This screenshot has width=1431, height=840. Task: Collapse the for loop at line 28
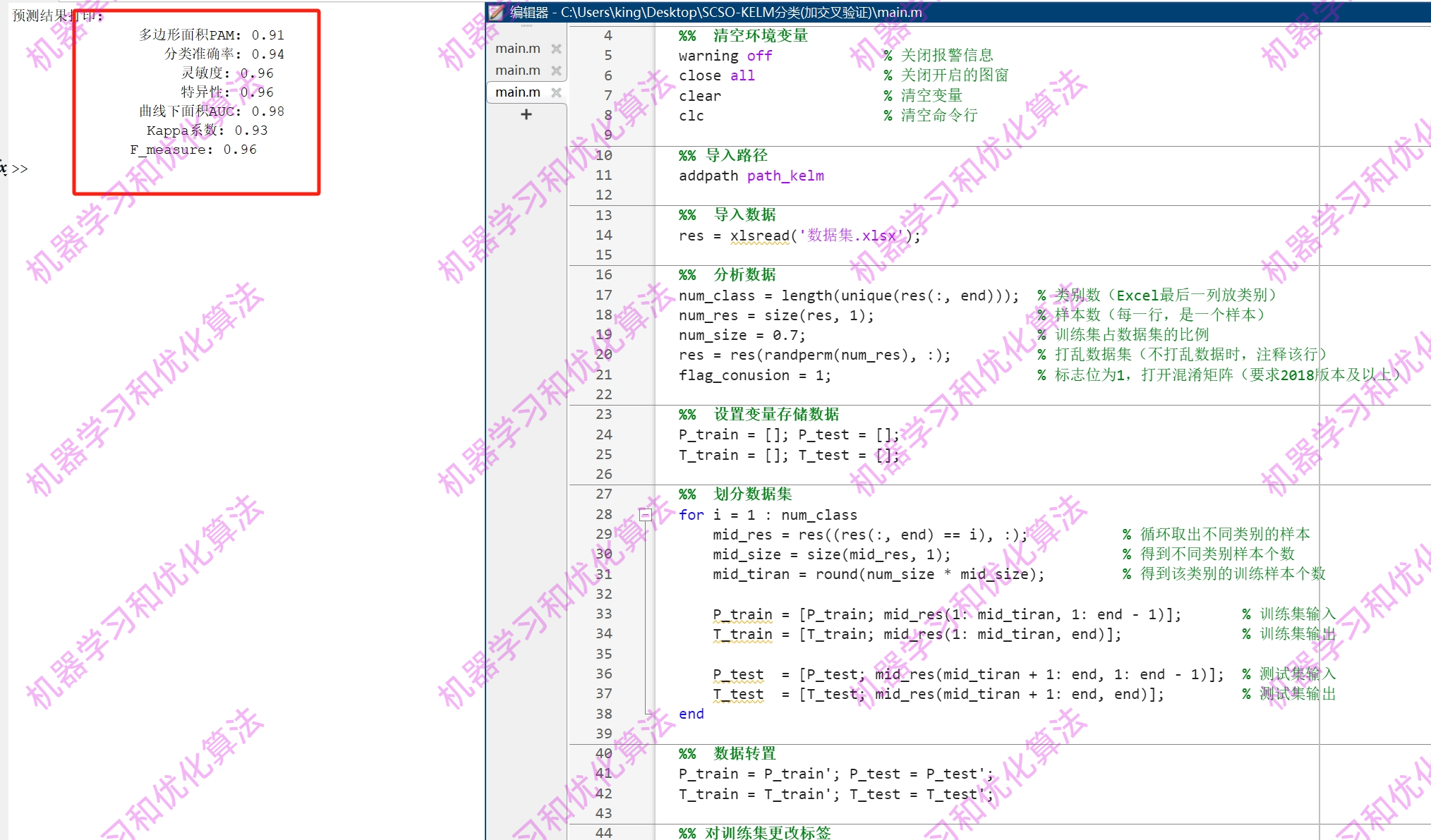click(x=645, y=515)
